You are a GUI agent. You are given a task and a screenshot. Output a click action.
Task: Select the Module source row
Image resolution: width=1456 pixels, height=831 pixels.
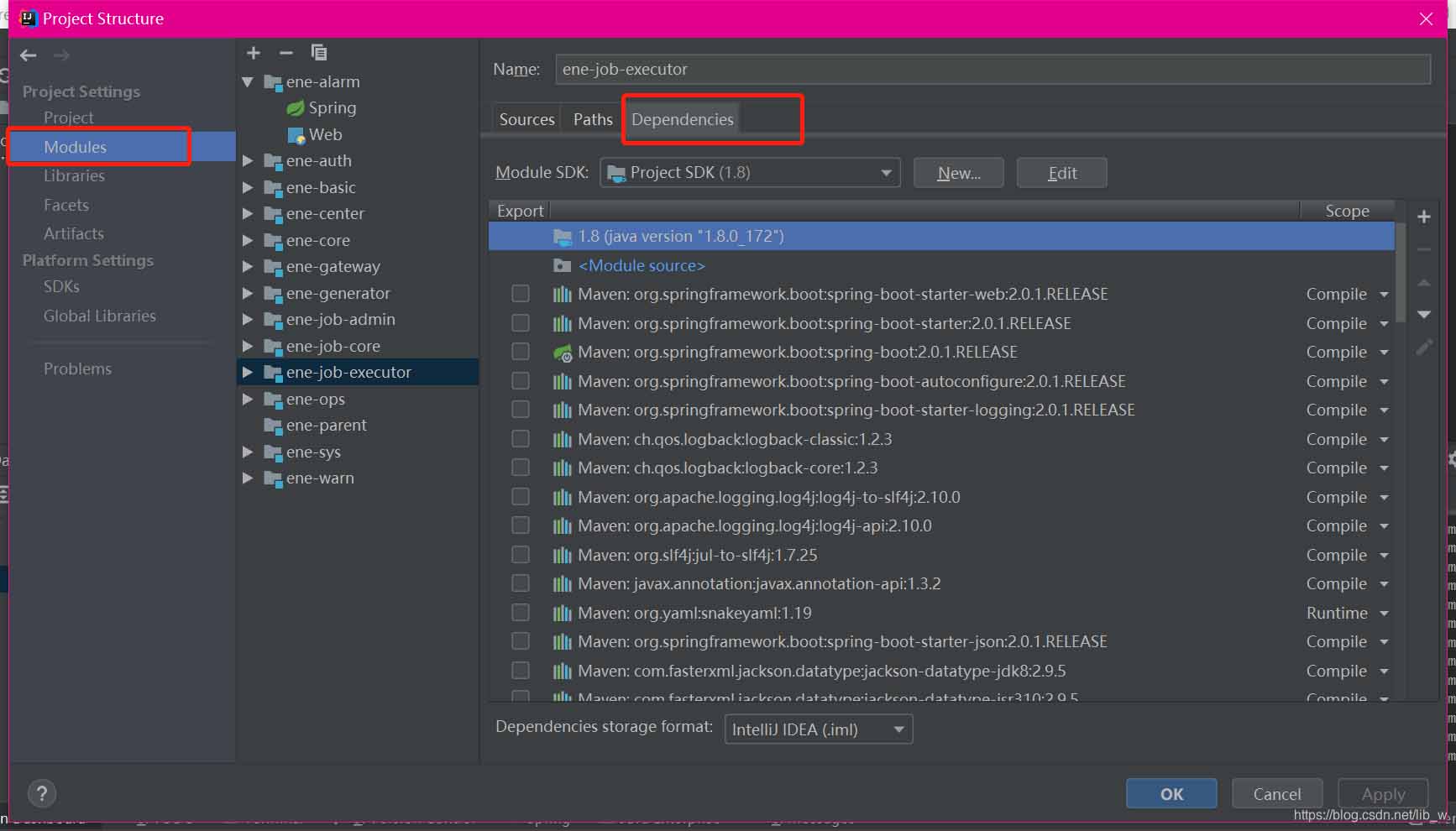[941, 266]
